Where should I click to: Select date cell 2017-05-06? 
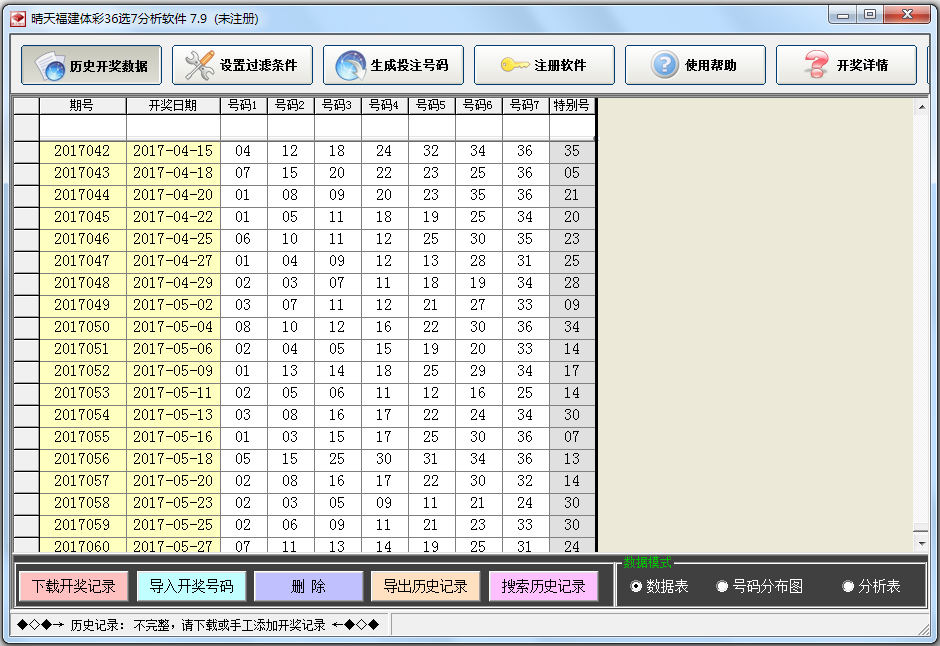(173, 349)
